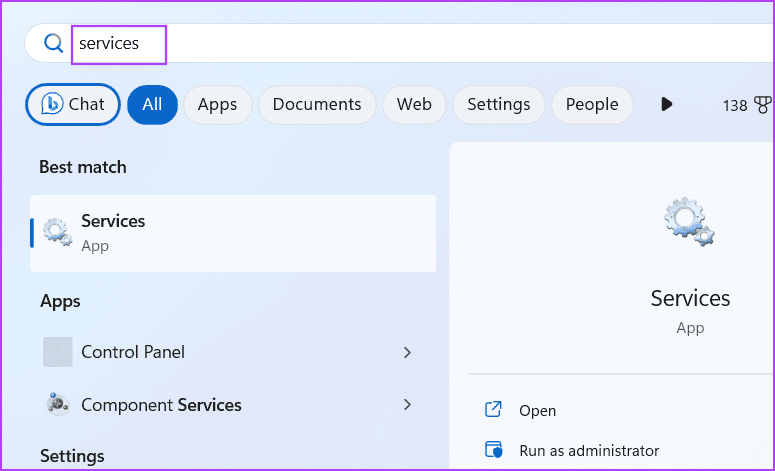Expand the Control Panel result chevron
The image size is (775, 471).
(x=407, y=352)
